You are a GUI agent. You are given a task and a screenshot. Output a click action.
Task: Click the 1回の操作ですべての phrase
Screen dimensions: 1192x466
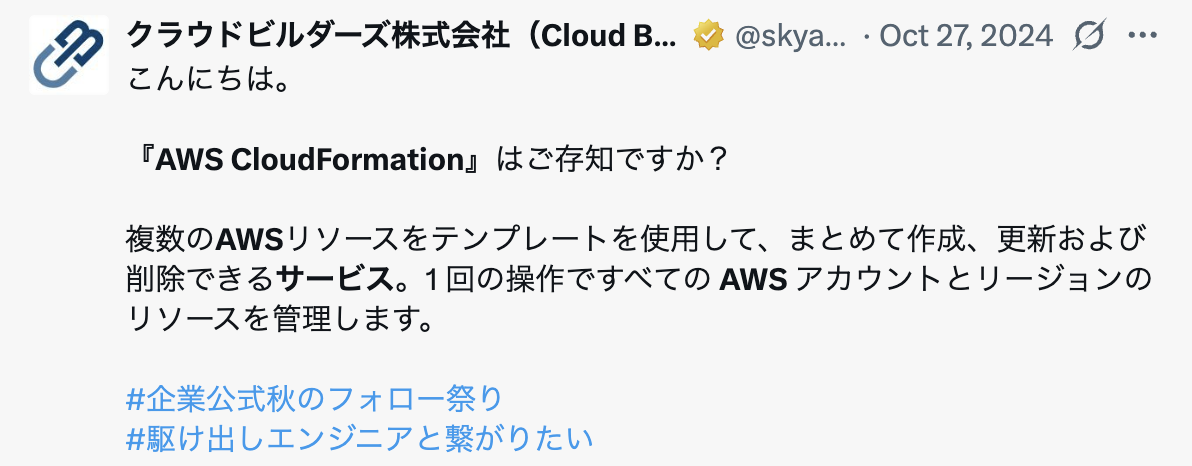(564, 281)
